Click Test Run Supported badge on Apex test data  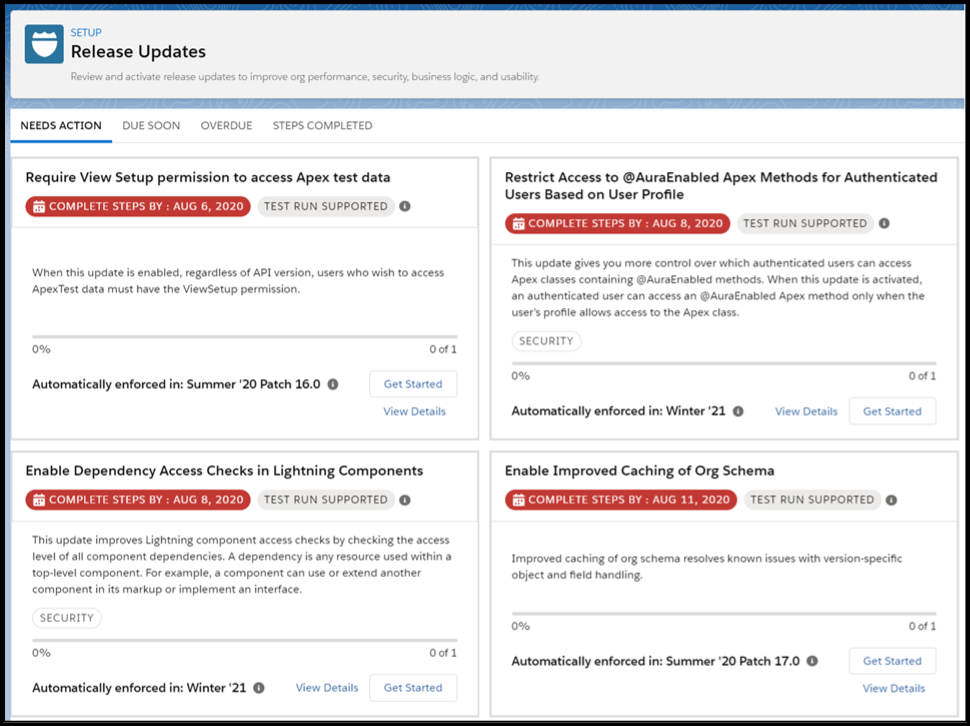pos(326,207)
